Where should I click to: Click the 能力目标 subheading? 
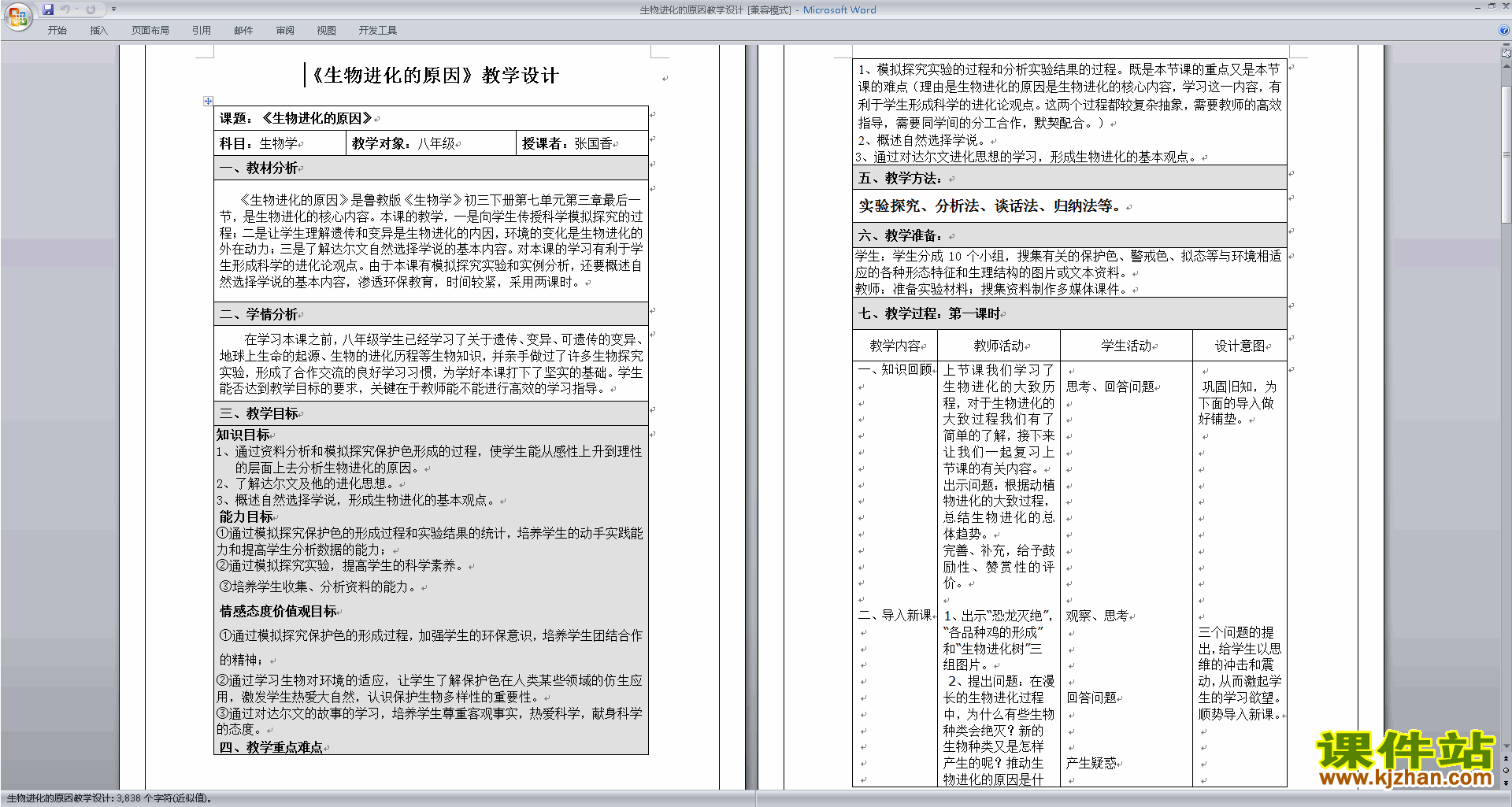coord(246,516)
